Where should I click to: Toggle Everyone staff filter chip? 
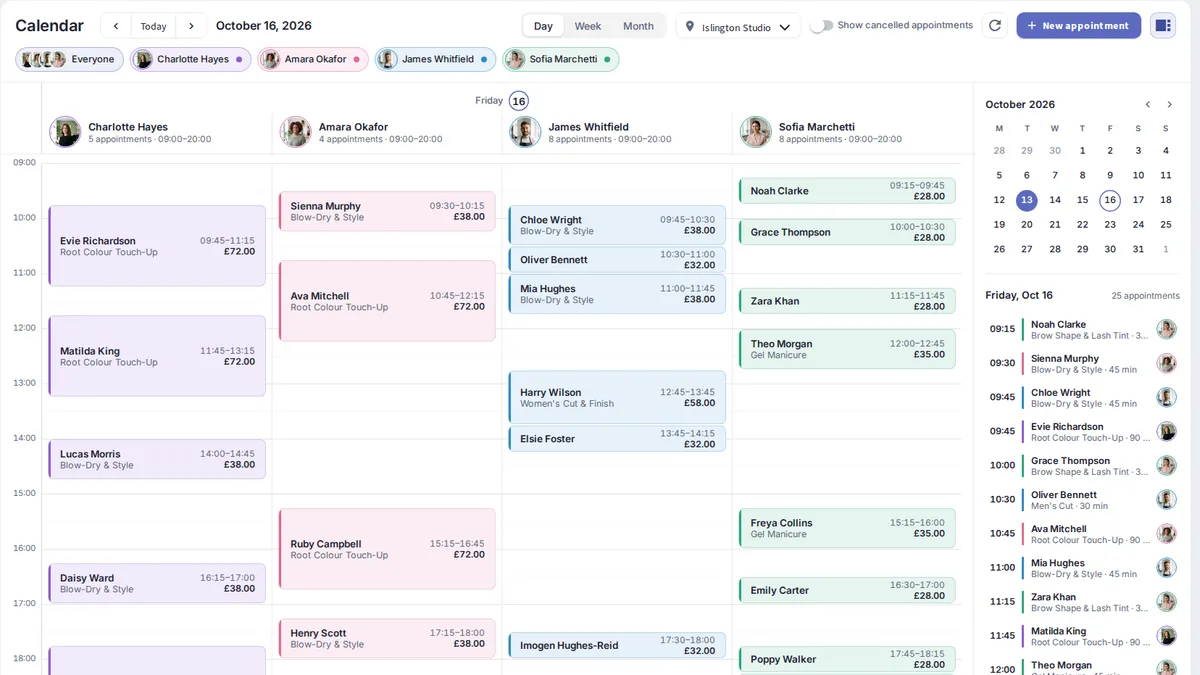pyautogui.click(x=69, y=59)
